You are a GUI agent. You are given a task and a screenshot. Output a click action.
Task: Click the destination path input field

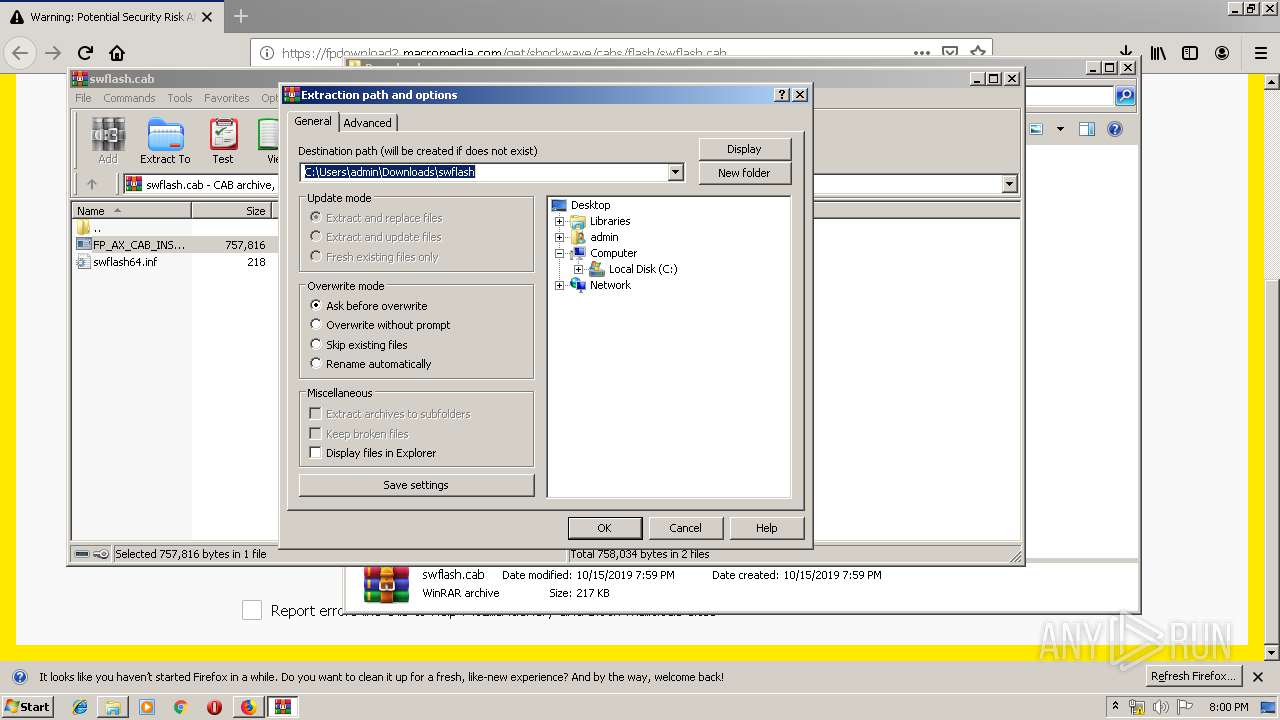(485, 172)
